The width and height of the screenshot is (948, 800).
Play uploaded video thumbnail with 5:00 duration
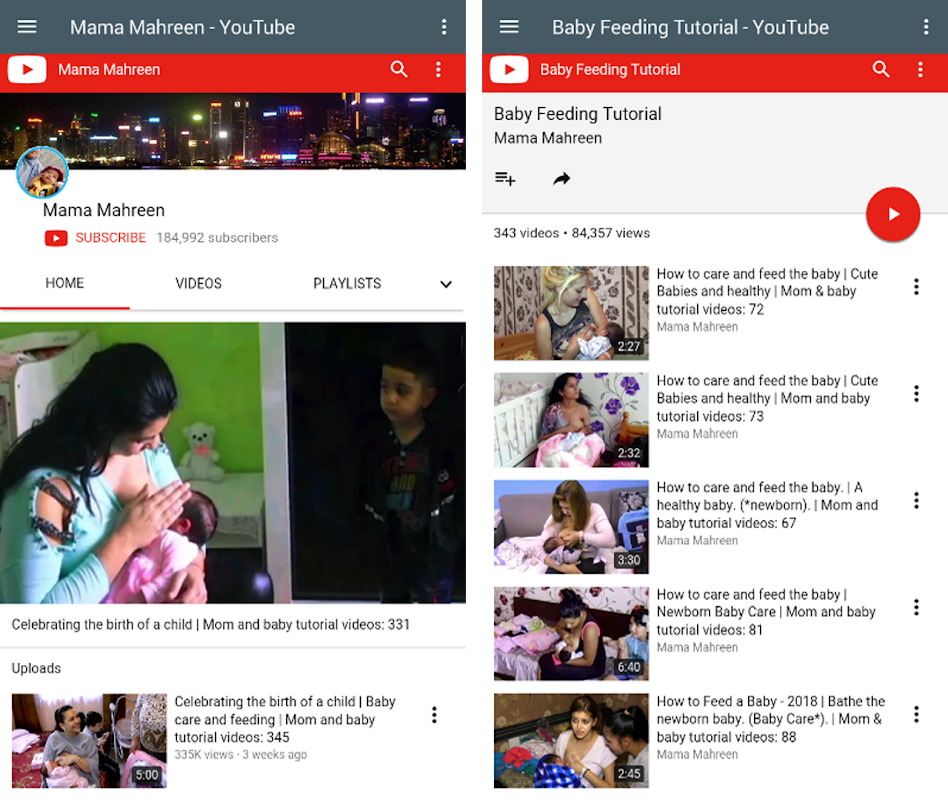(x=89, y=741)
